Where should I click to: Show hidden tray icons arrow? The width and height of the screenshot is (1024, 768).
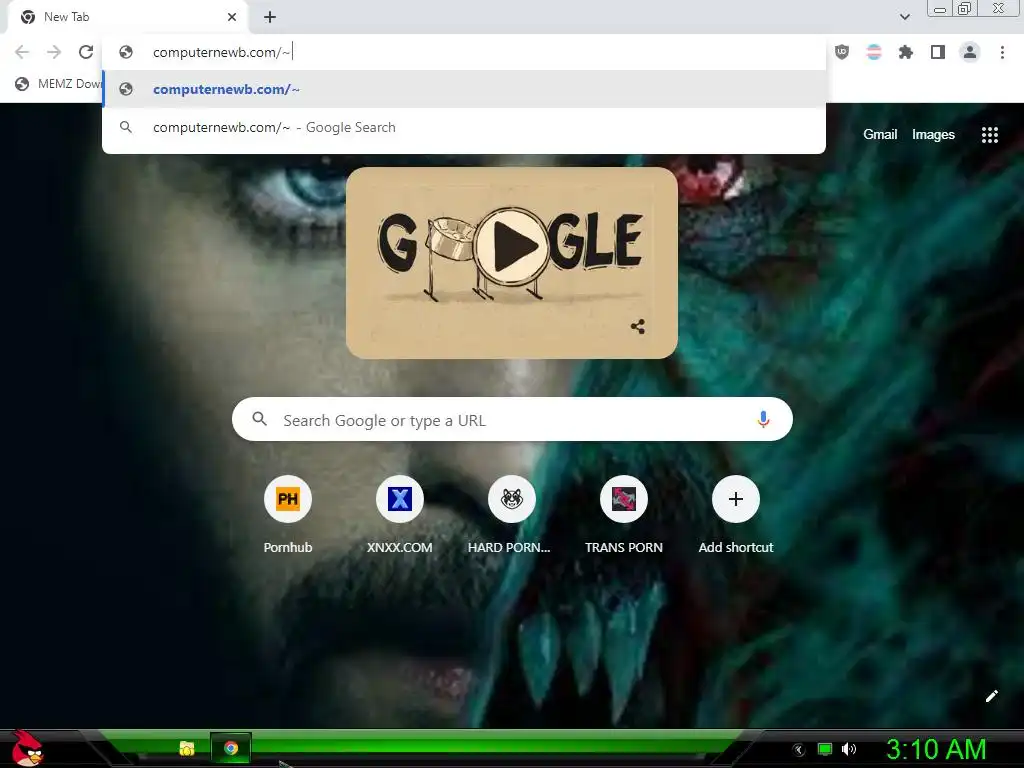point(798,750)
